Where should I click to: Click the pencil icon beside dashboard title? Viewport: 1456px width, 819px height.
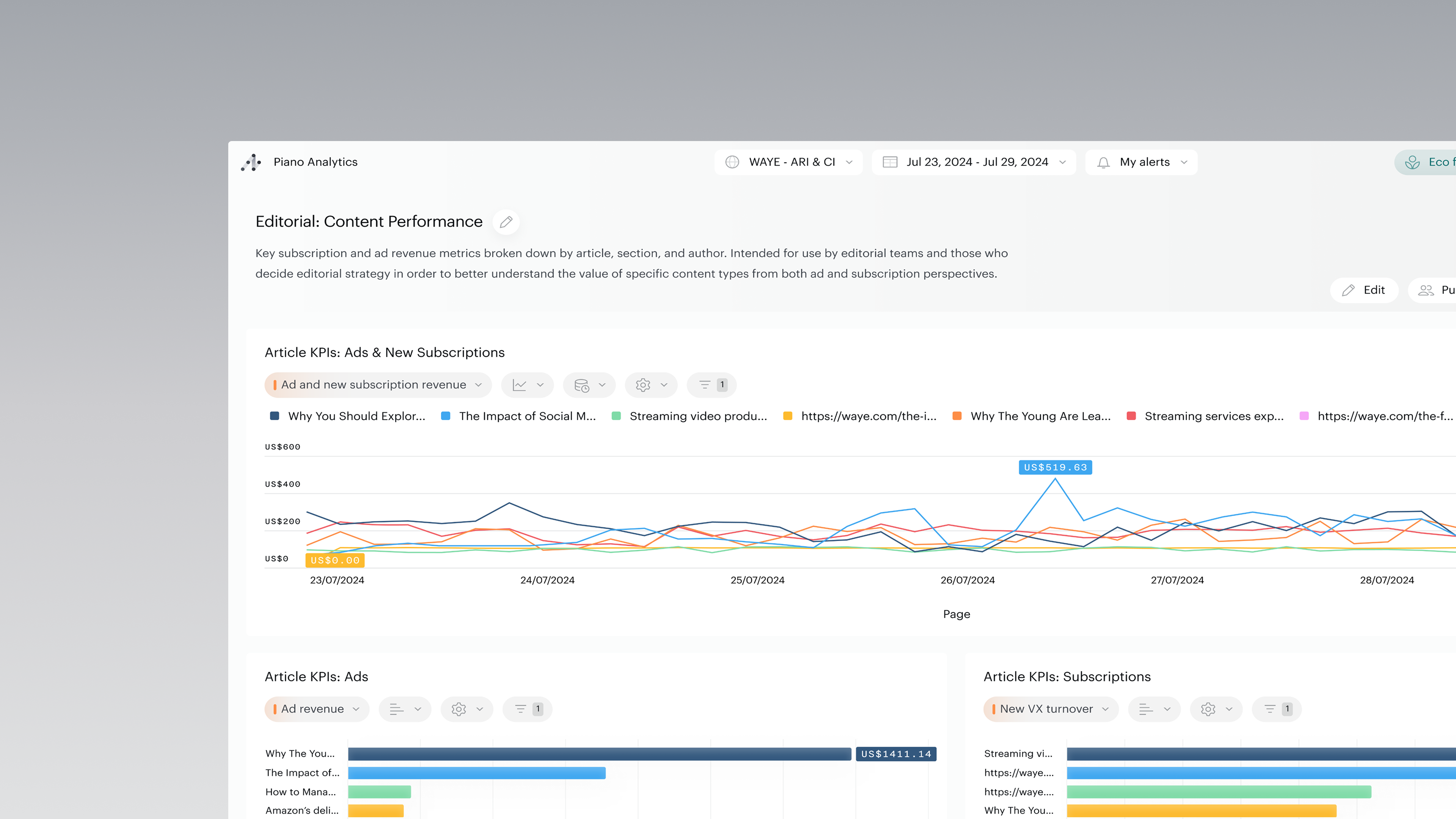506,221
